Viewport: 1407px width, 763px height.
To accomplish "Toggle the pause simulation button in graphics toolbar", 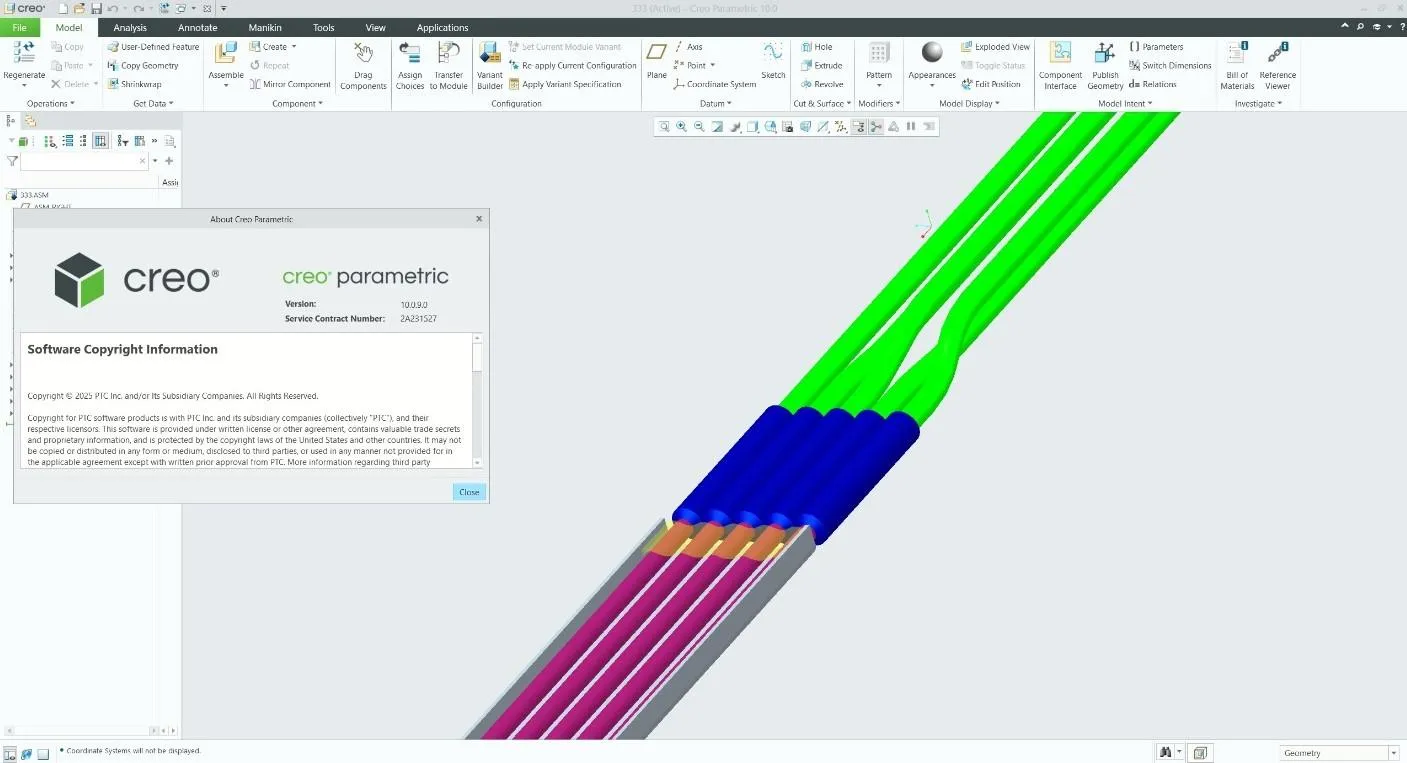I will 911,127.
